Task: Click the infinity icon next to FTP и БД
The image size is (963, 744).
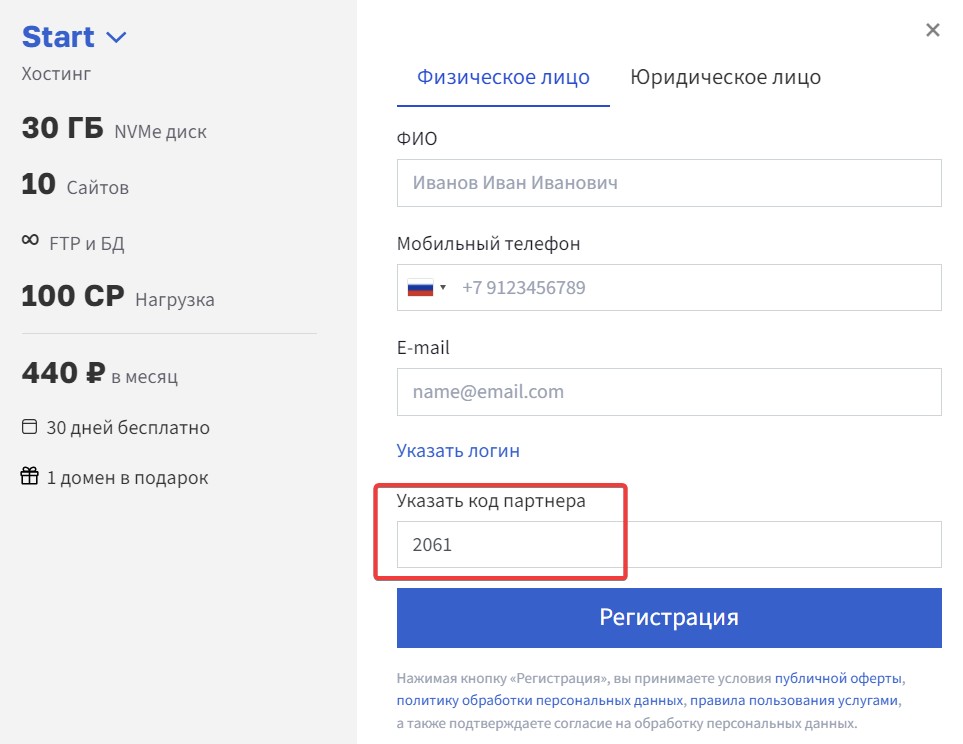Action: [28, 240]
